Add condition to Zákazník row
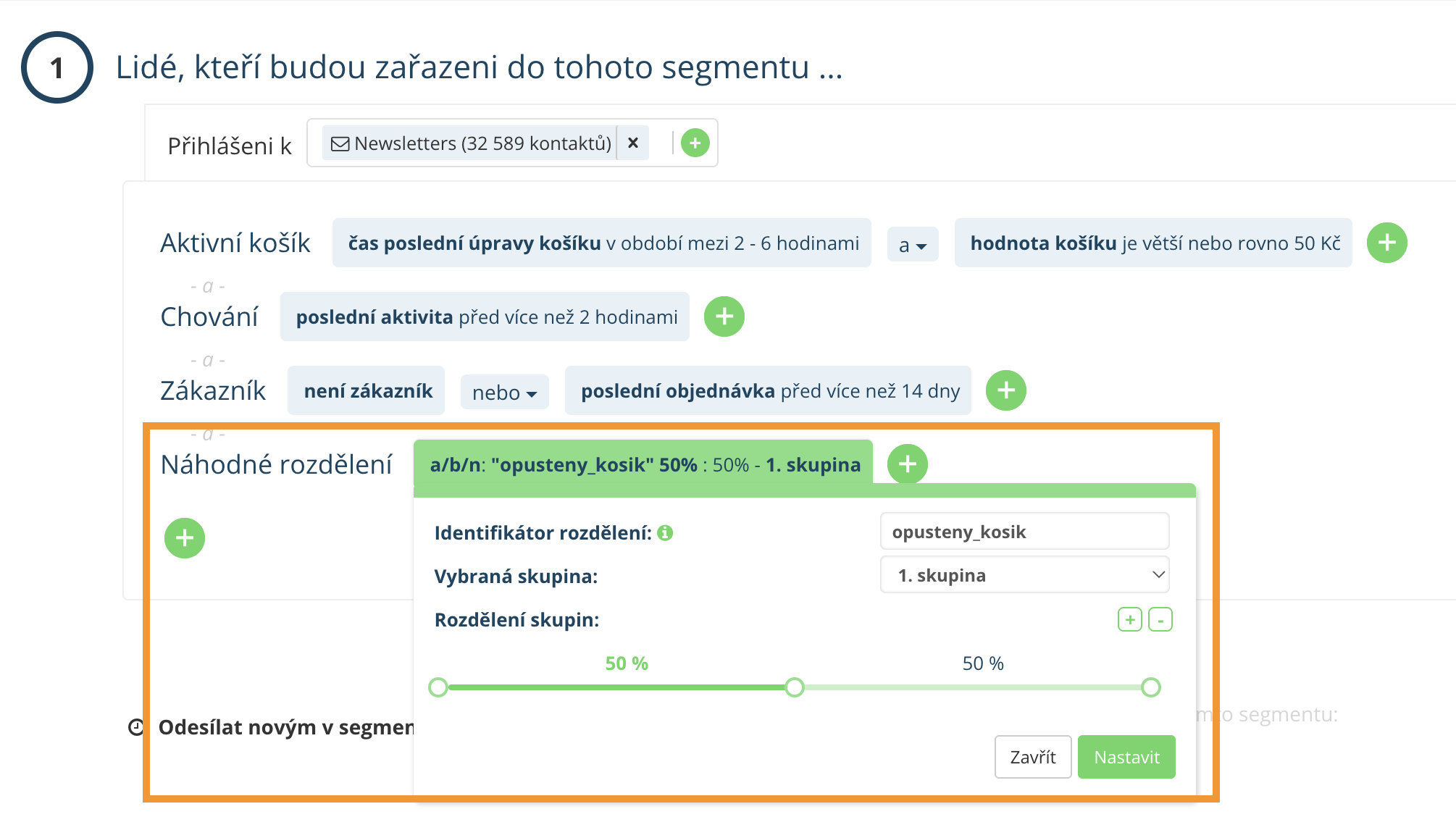The width and height of the screenshot is (1456, 817). point(1005,390)
